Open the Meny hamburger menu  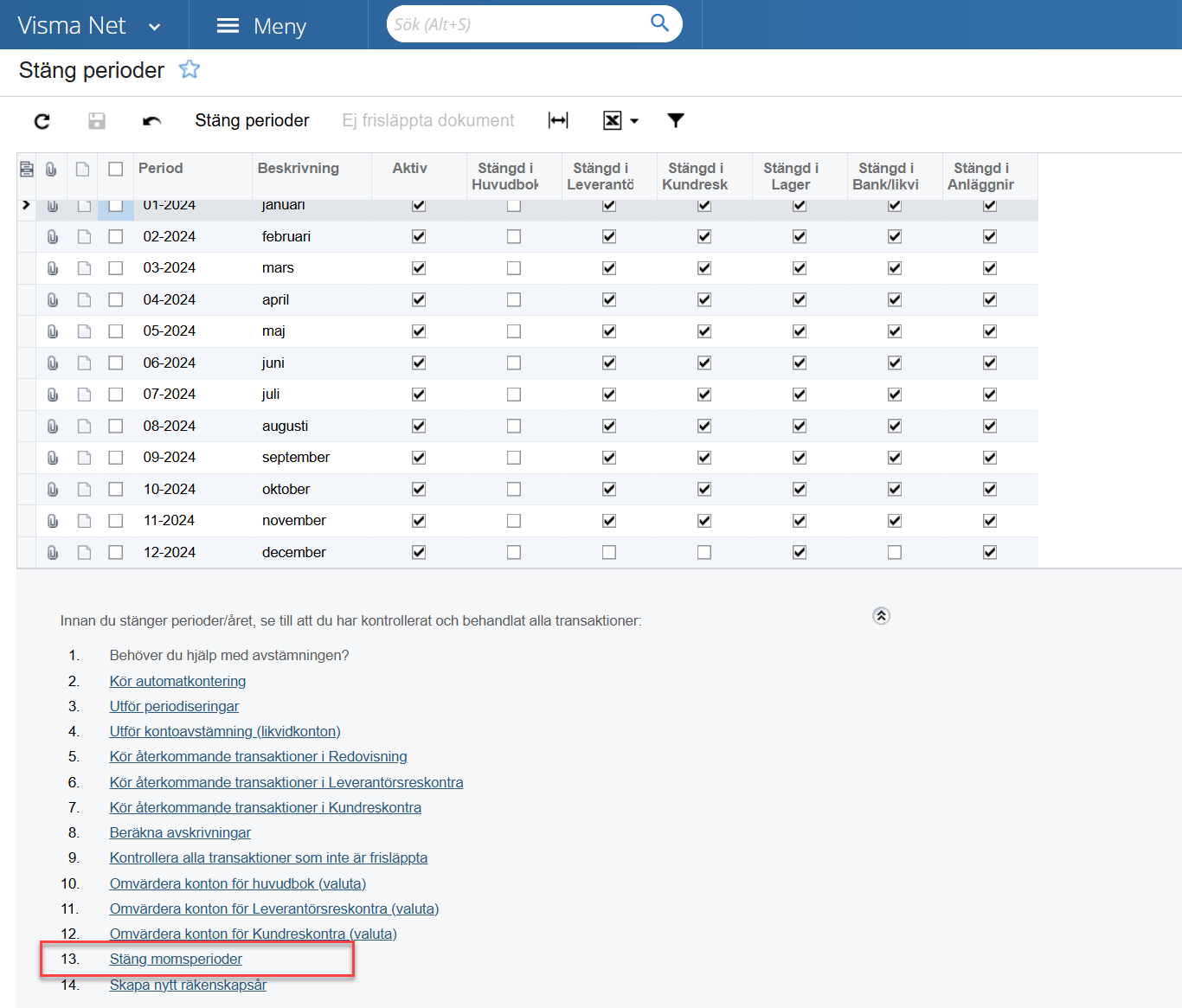(228, 26)
